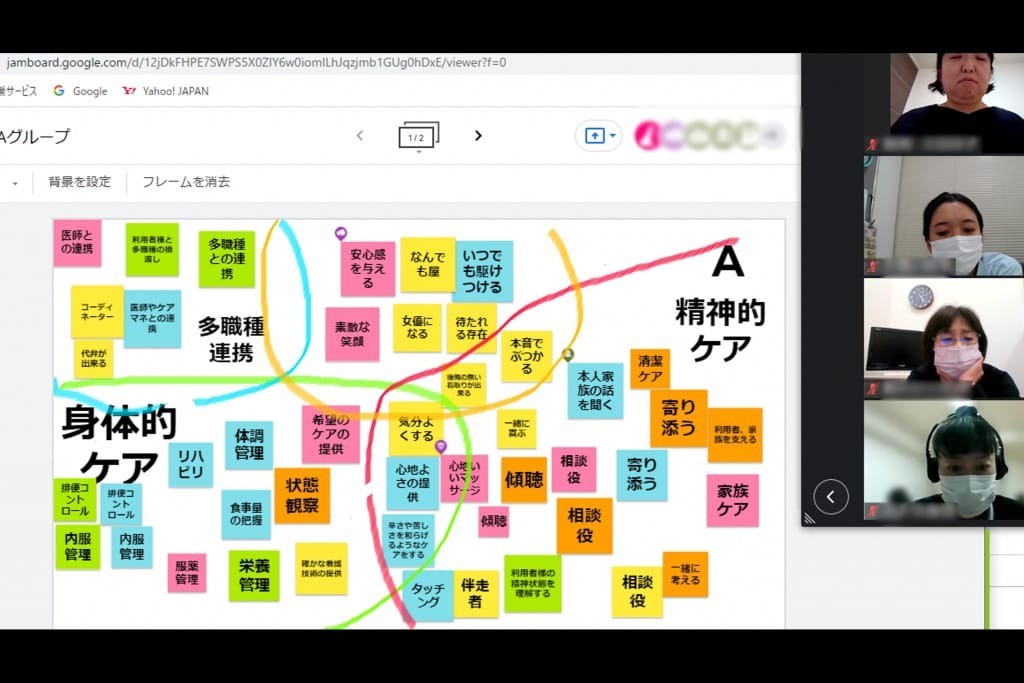Click 背景を設定 in the toolbar
This screenshot has height=683, width=1024.
click(80, 182)
